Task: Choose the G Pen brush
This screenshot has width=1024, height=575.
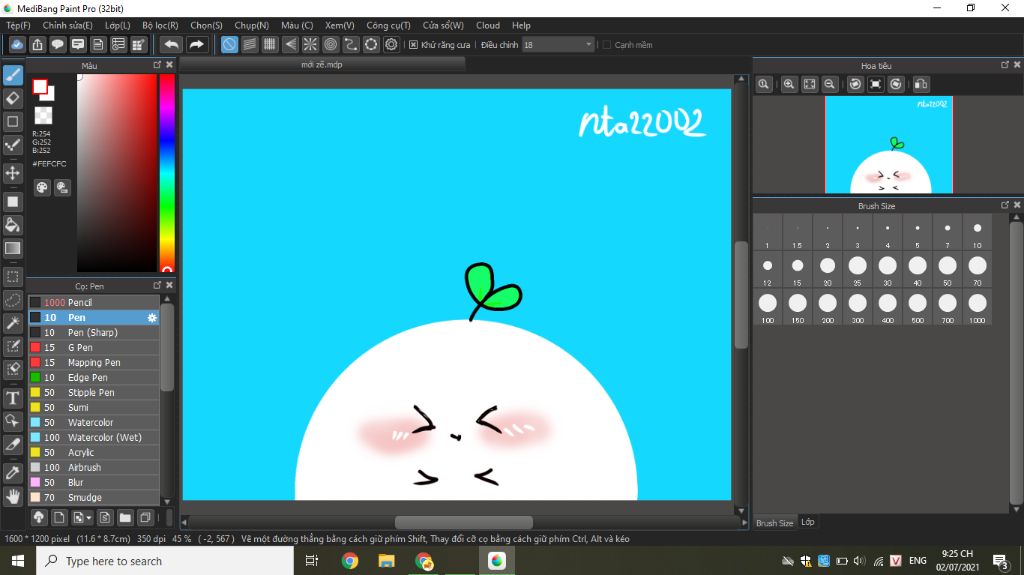Action: [x=93, y=348]
